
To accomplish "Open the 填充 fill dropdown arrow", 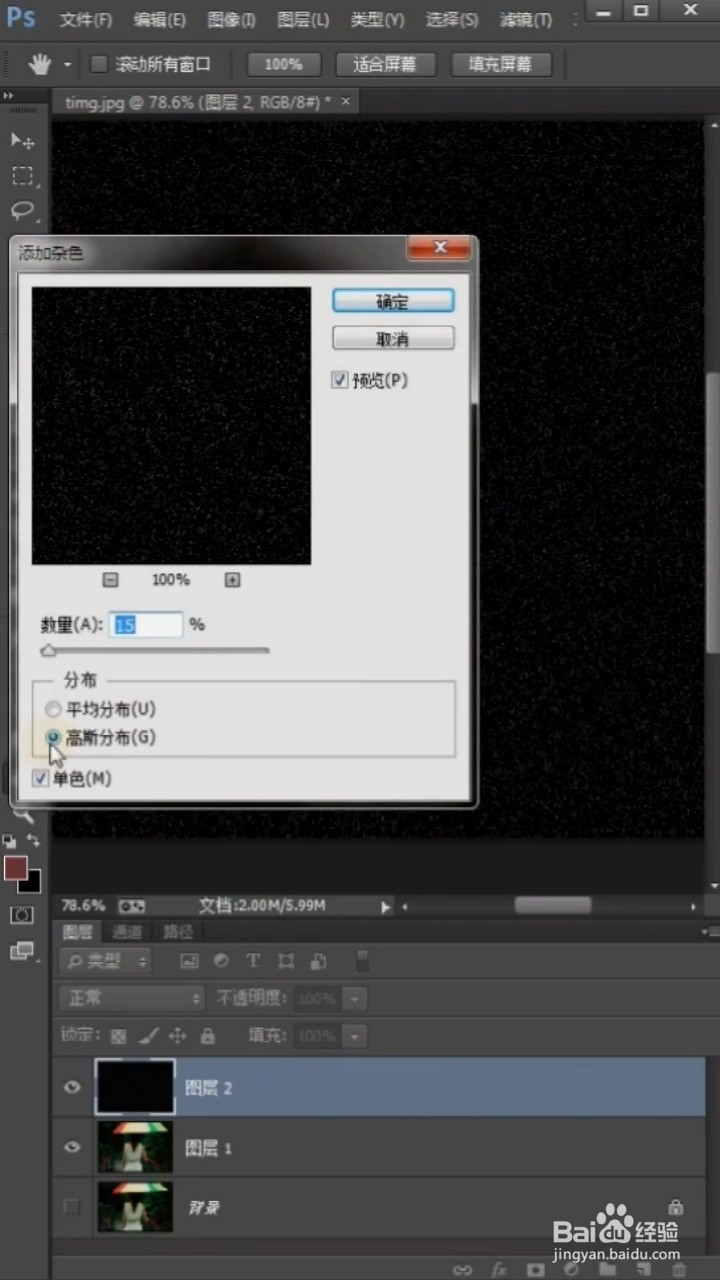I will [x=355, y=1036].
